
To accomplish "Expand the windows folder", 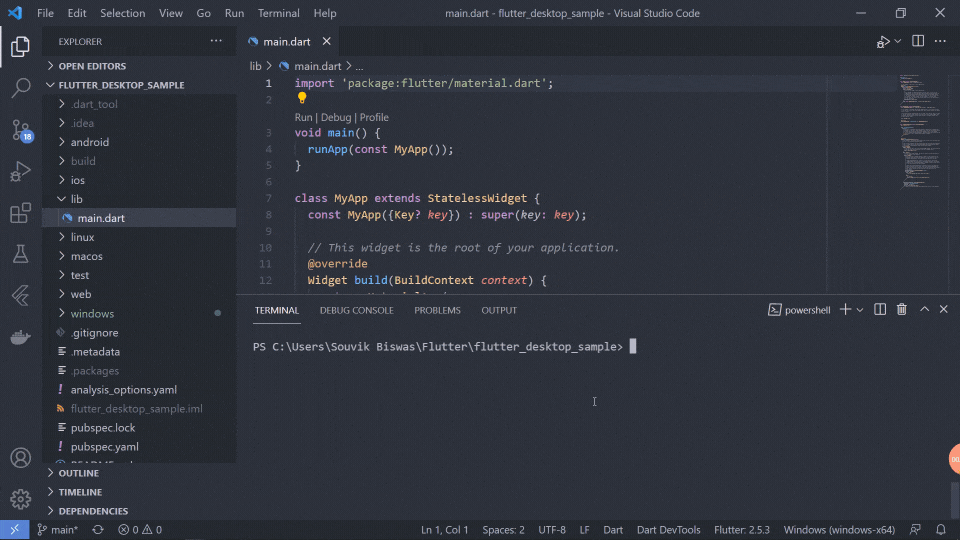I will tap(92, 313).
